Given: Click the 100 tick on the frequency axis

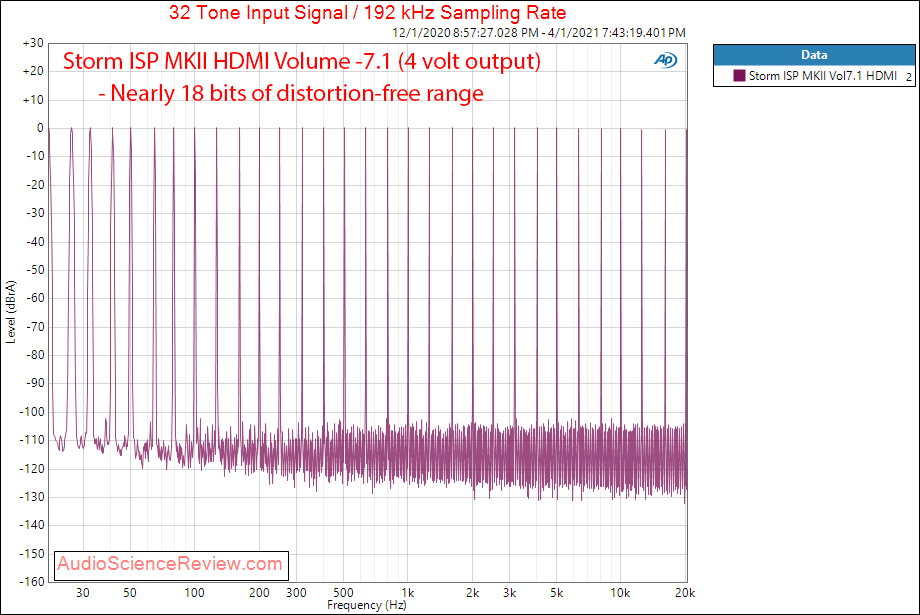Looking at the screenshot, I should pos(194,593).
